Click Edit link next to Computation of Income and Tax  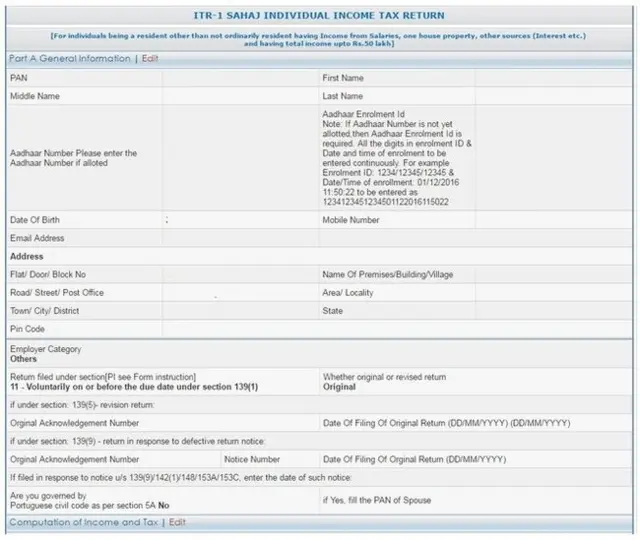coord(177,522)
